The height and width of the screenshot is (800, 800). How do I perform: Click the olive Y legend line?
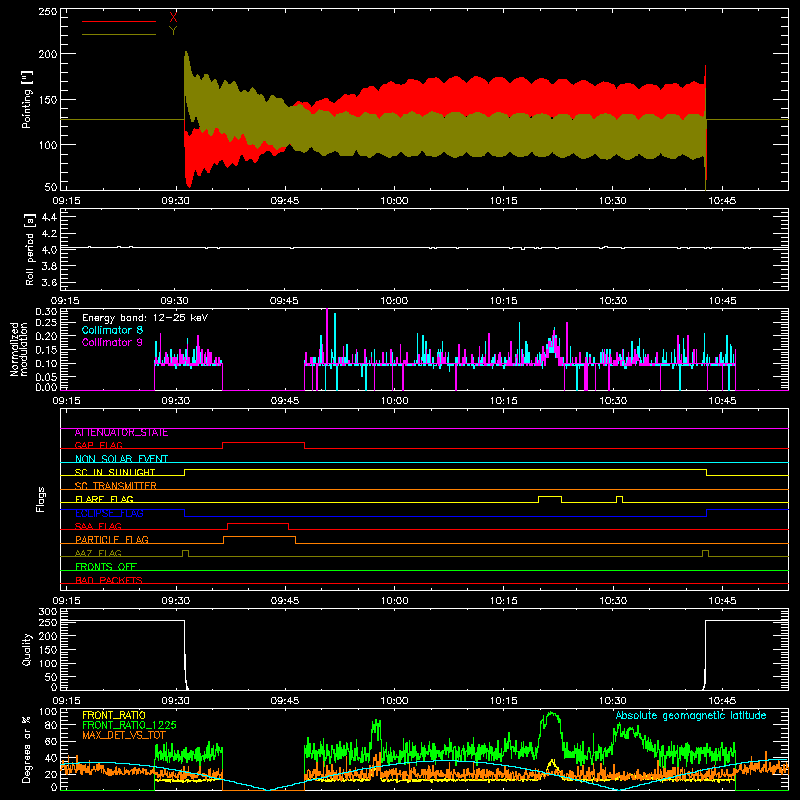point(118,34)
